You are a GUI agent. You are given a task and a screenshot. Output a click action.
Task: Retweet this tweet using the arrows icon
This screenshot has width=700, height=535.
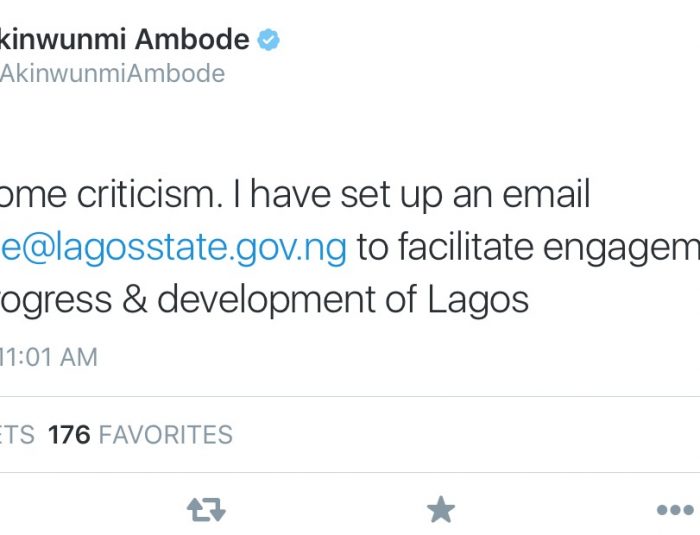206,510
